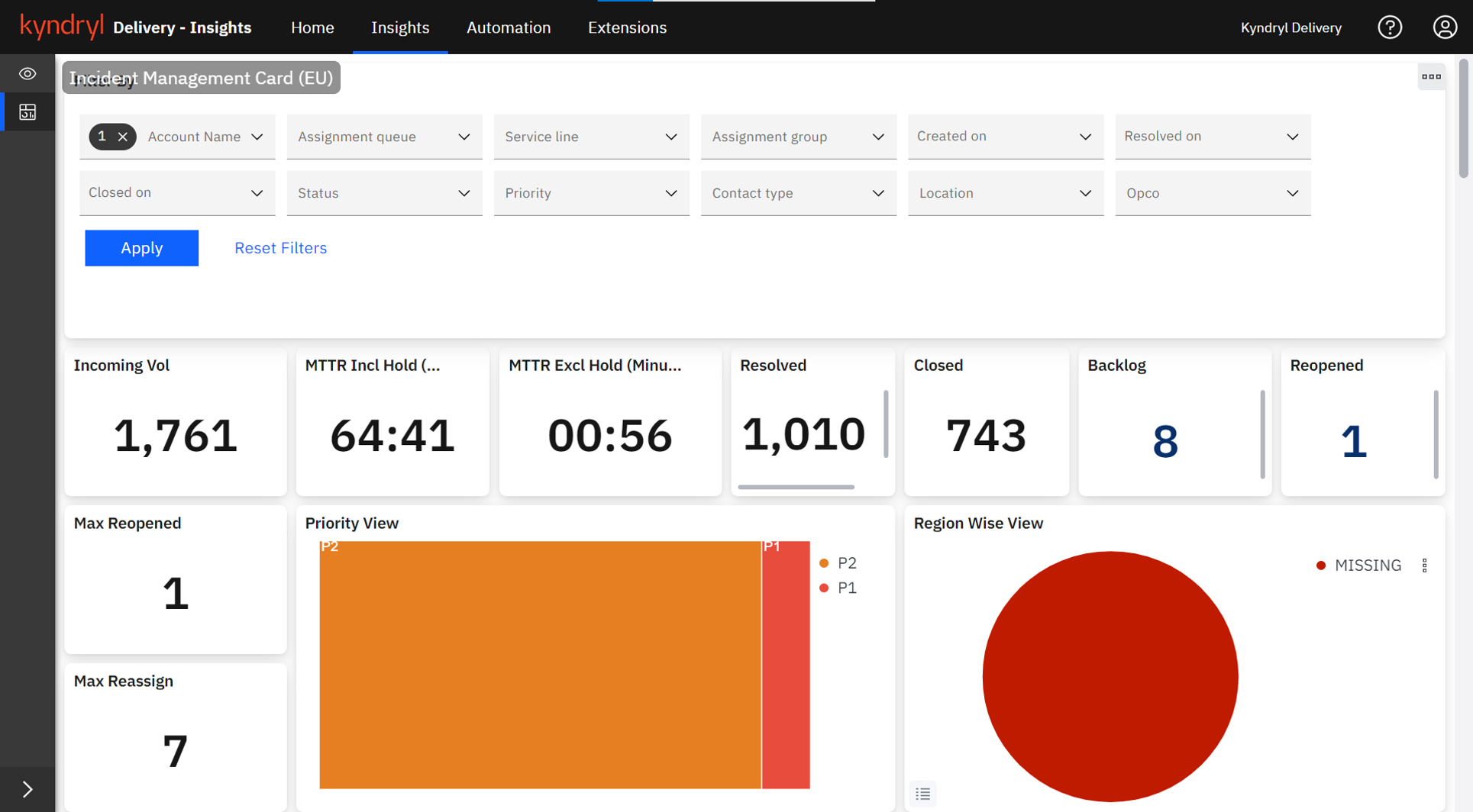Open the three-dot card options menu
Viewport: 1473px width, 812px height.
(1431, 76)
